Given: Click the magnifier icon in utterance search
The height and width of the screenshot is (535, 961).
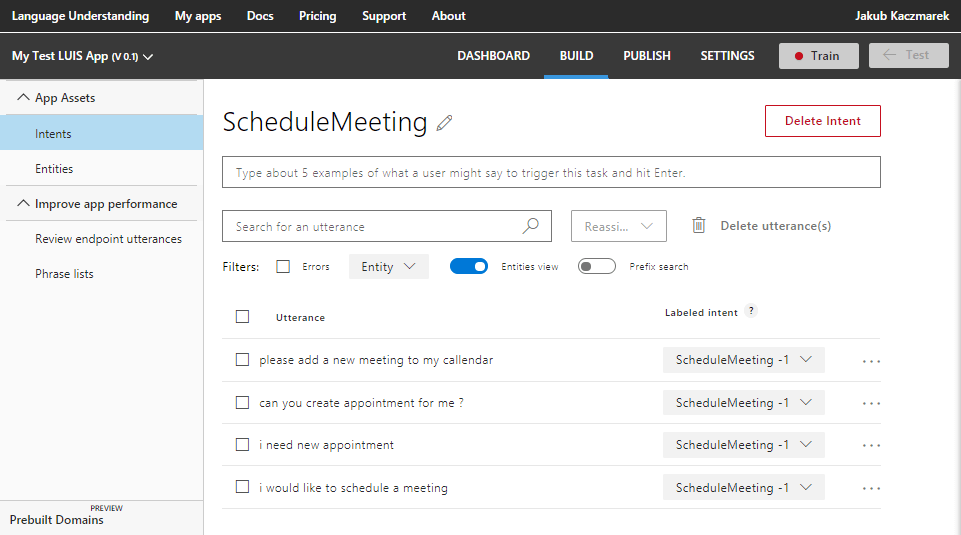Looking at the screenshot, I should (x=531, y=226).
